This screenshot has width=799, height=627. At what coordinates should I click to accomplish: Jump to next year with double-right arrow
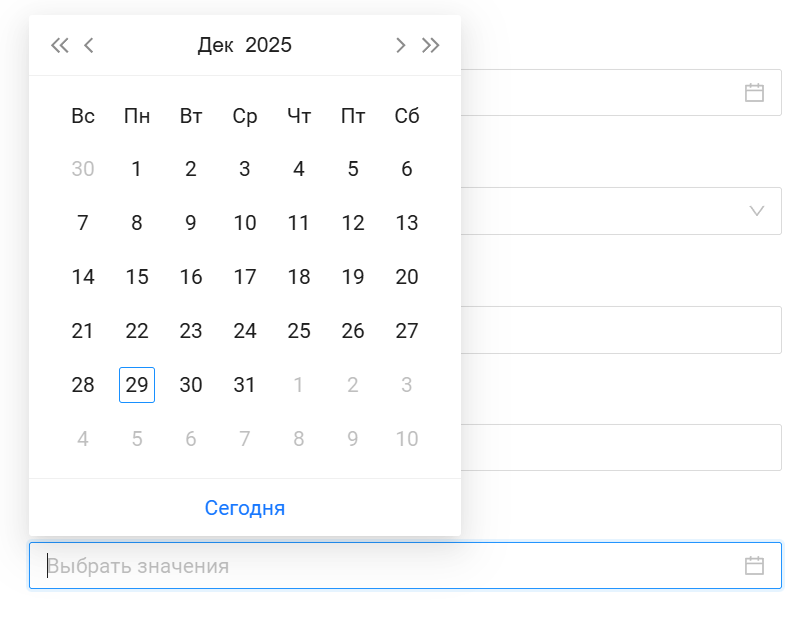point(431,45)
